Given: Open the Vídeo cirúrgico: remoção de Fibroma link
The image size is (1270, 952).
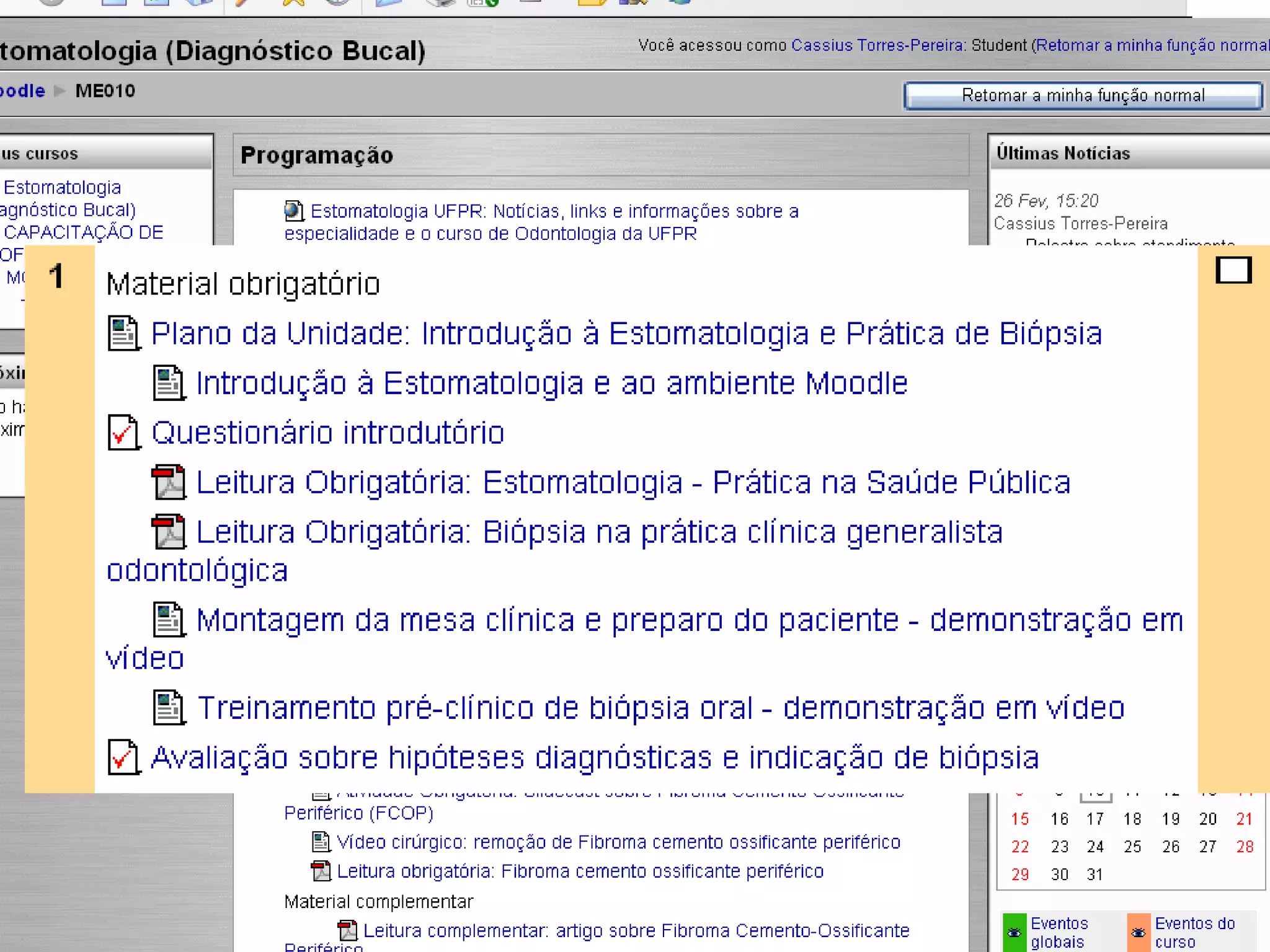Looking at the screenshot, I should (618, 842).
